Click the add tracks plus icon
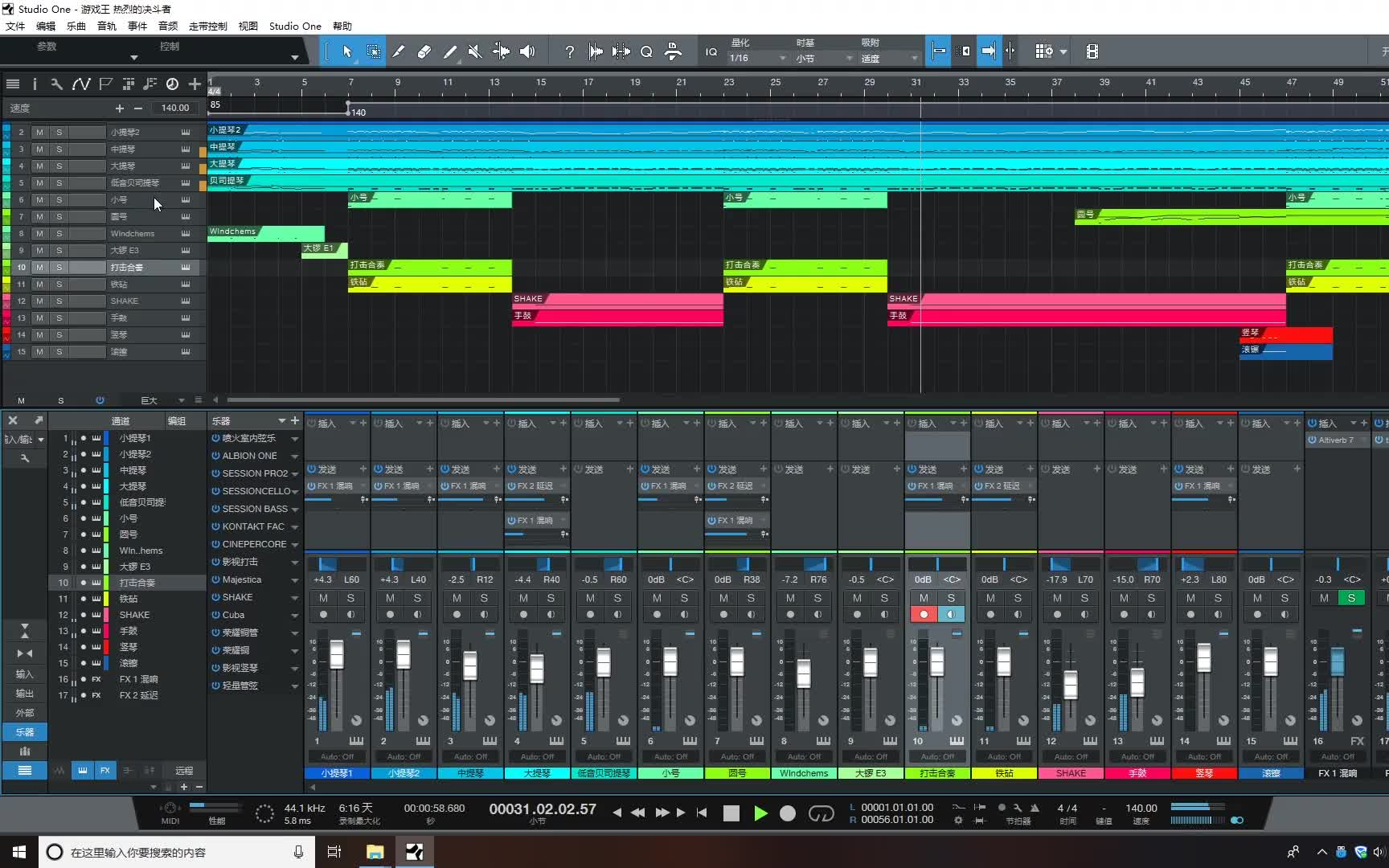This screenshot has height=868, width=1389. 195,84
